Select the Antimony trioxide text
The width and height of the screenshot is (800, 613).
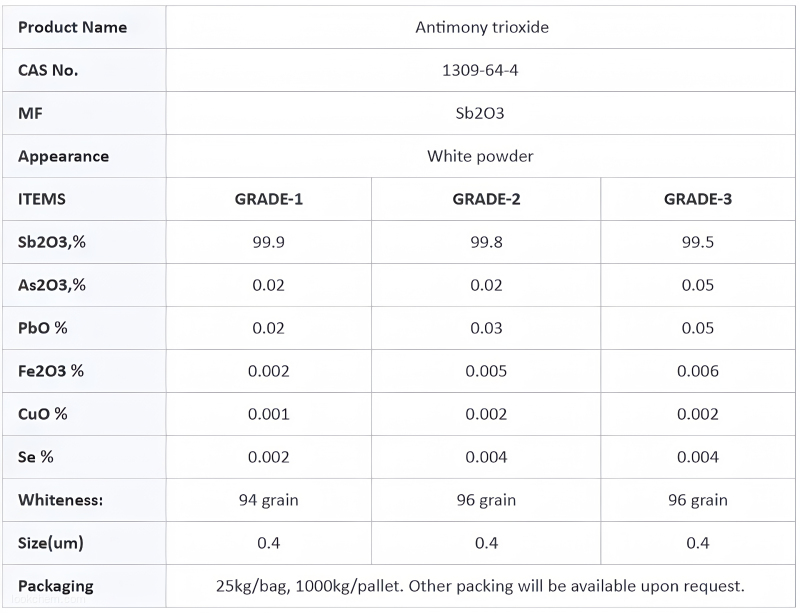pyautogui.click(x=482, y=27)
